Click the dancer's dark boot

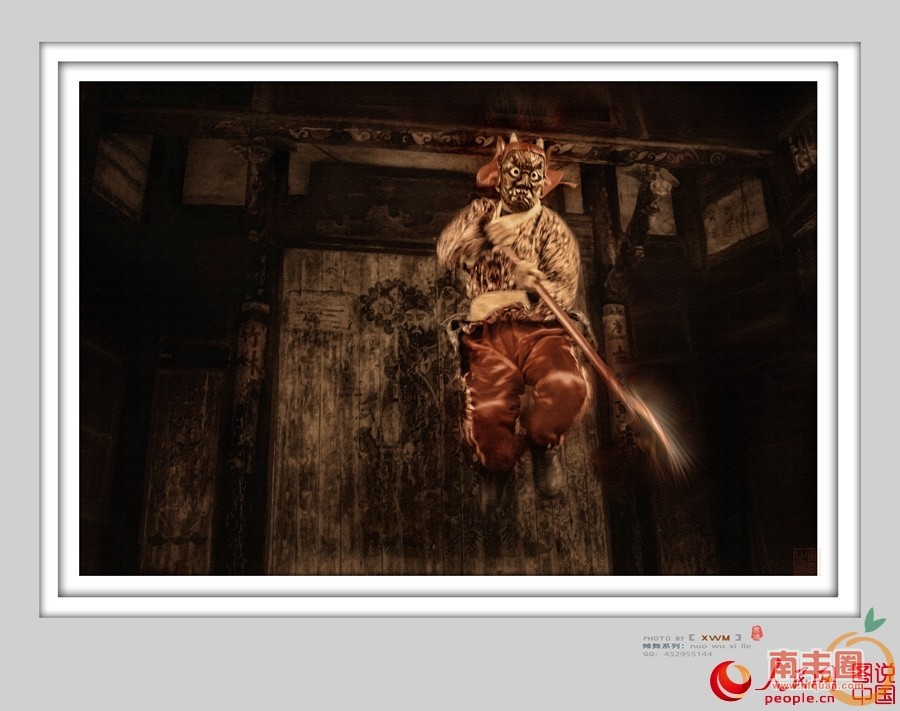point(548,470)
